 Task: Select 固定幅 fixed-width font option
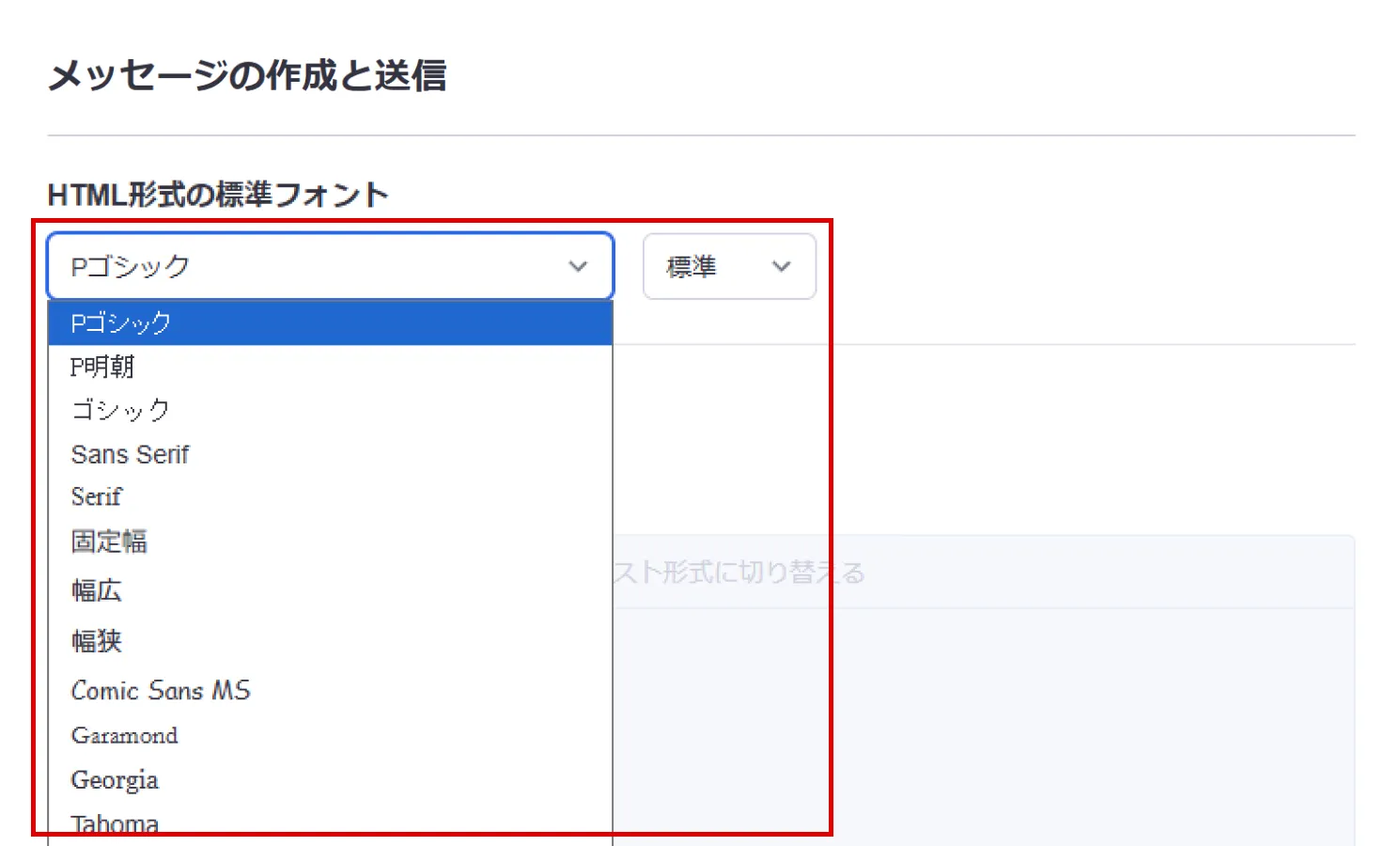[109, 542]
